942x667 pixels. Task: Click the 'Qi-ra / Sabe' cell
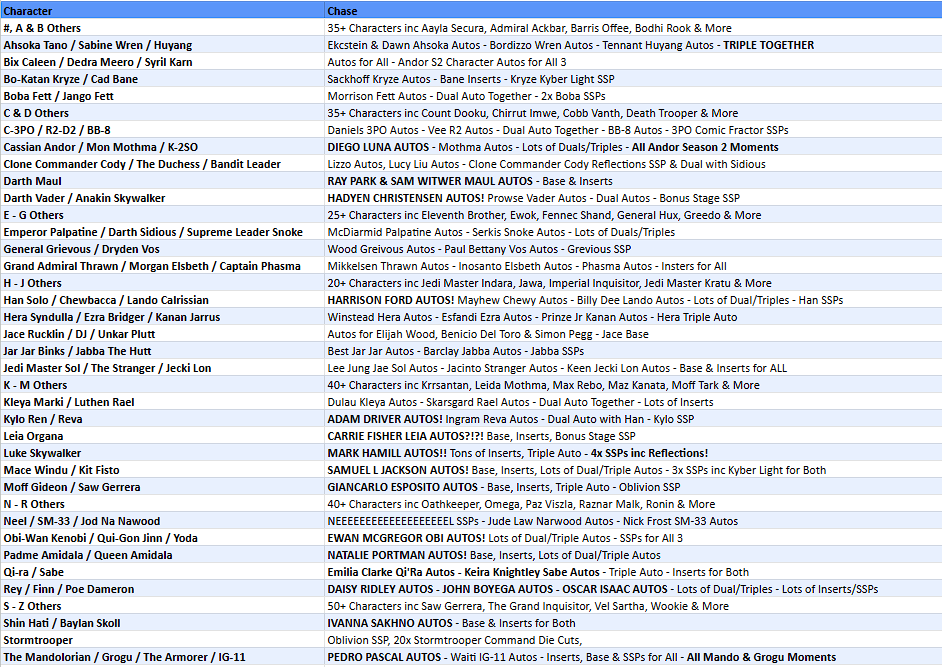162,573
